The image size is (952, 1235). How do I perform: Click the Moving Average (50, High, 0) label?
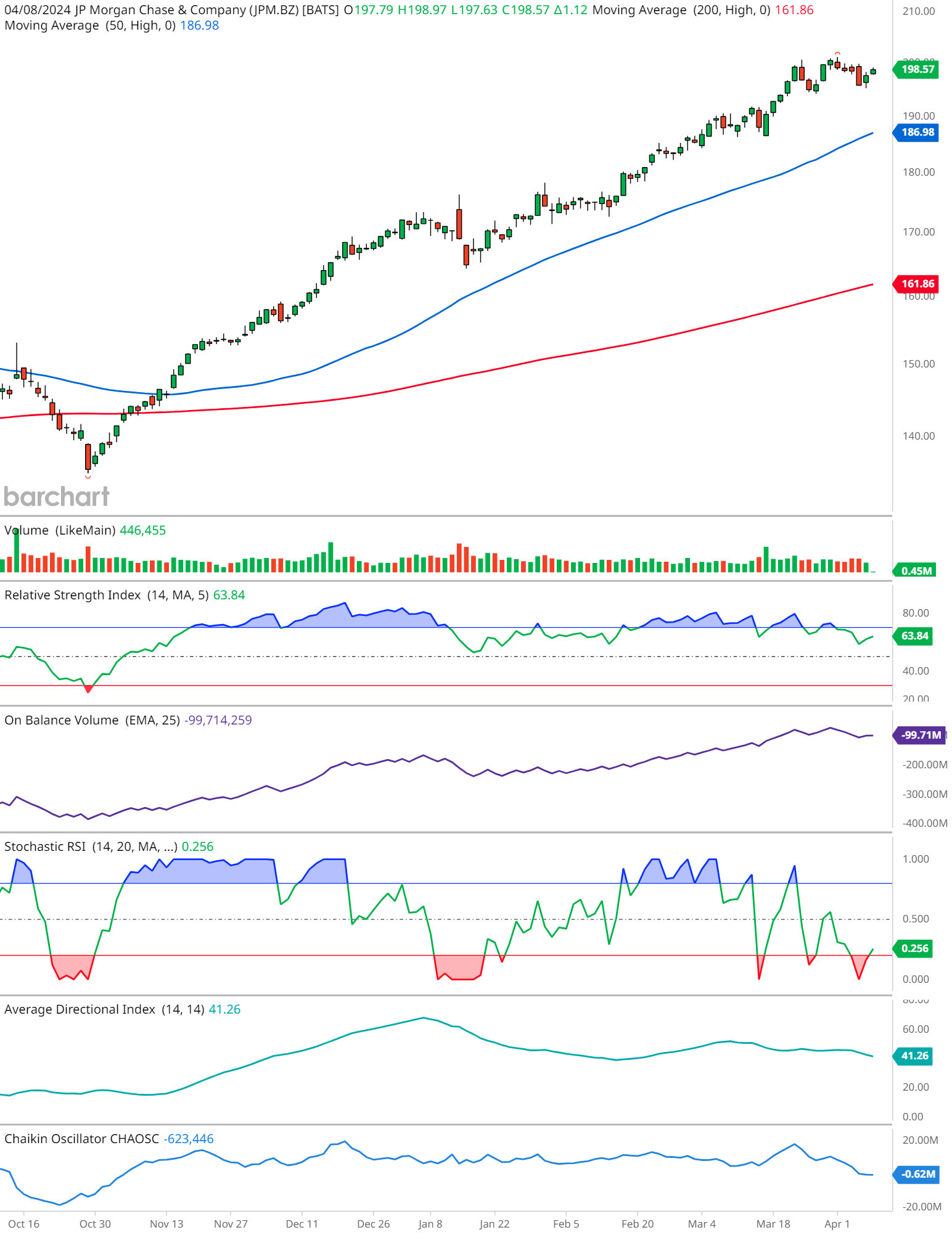(x=90, y=25)
